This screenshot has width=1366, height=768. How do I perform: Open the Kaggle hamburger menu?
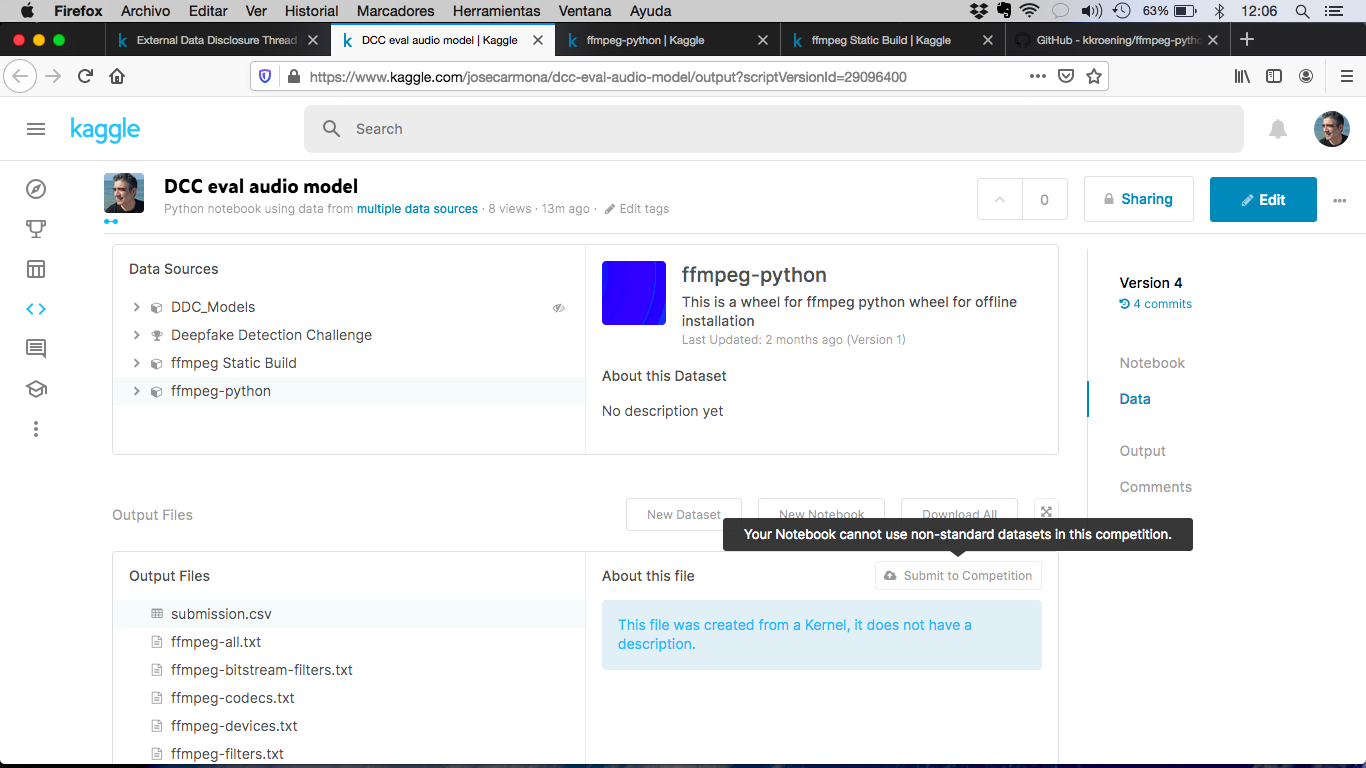[x=36, y=129]
